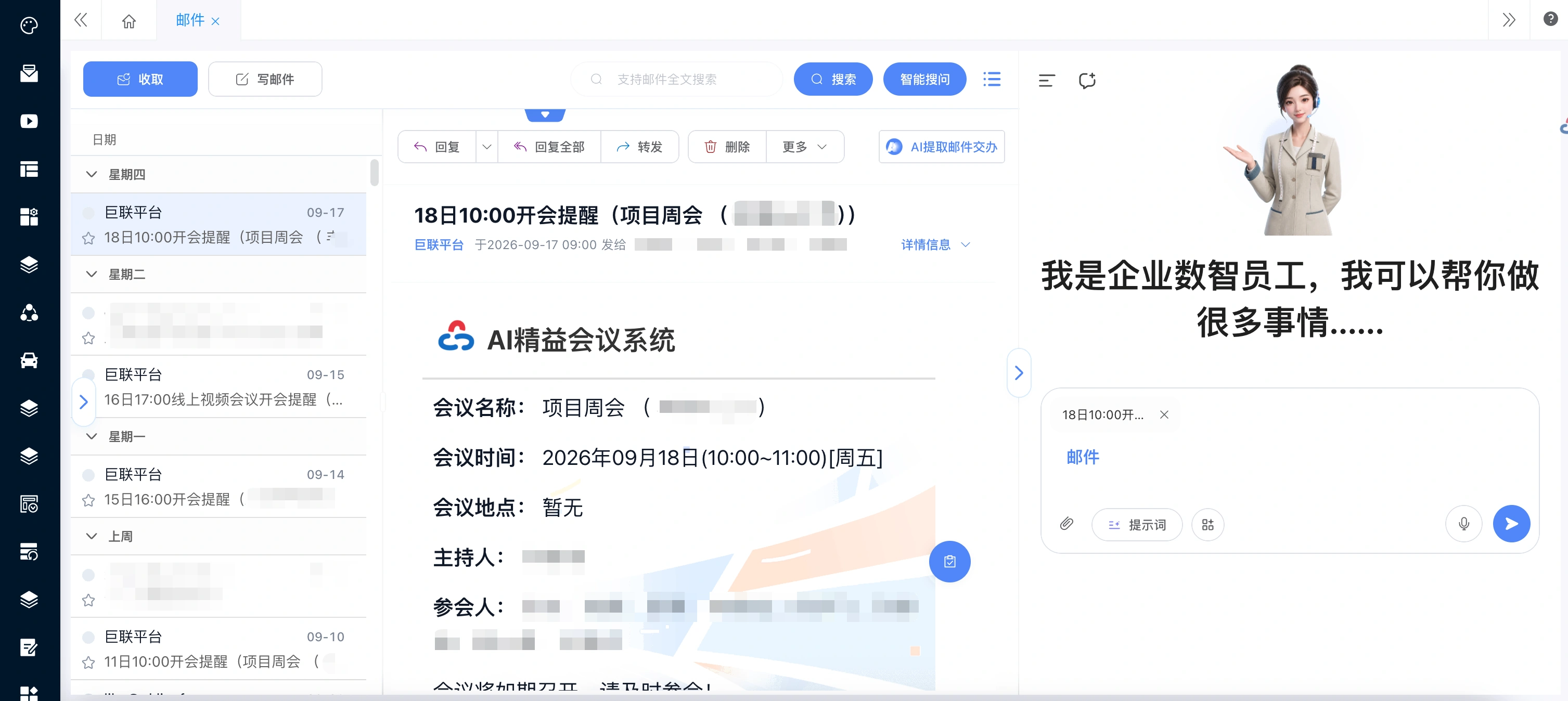Open the AI panel menu lines icon
This screenshot has width=1568, height=701.
click(x=1046, y=80)
